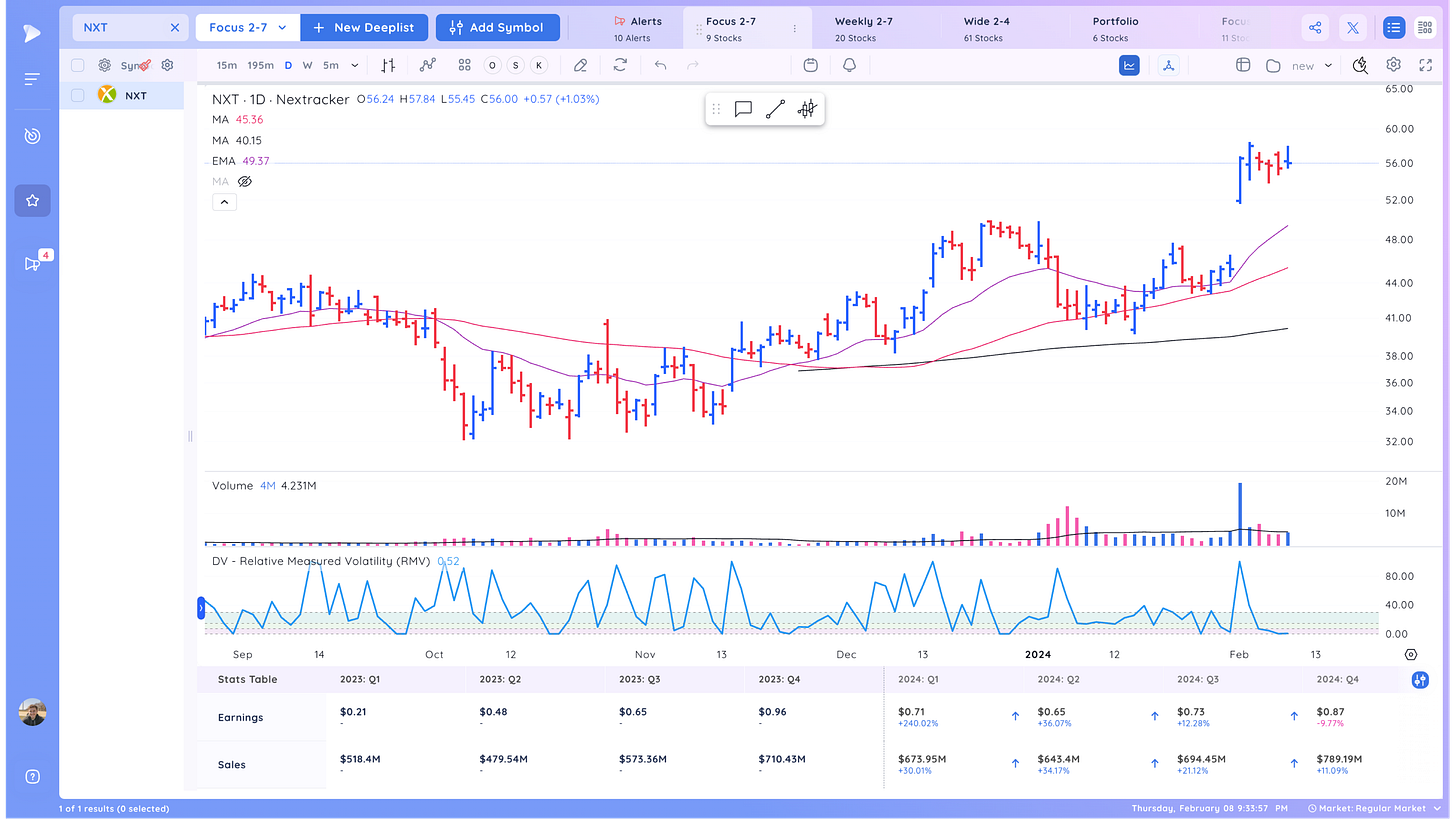Clear the NXT search with the X
The width and height of the screenshot is (1456, 819).
[175, 28]
